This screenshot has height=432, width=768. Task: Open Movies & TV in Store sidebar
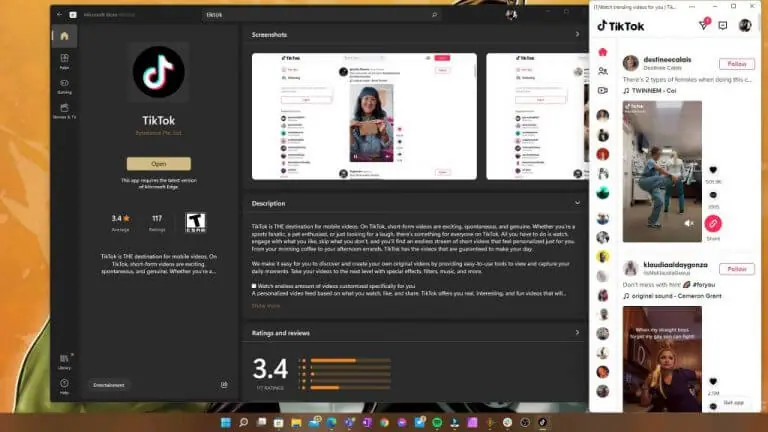pos(64,111)
